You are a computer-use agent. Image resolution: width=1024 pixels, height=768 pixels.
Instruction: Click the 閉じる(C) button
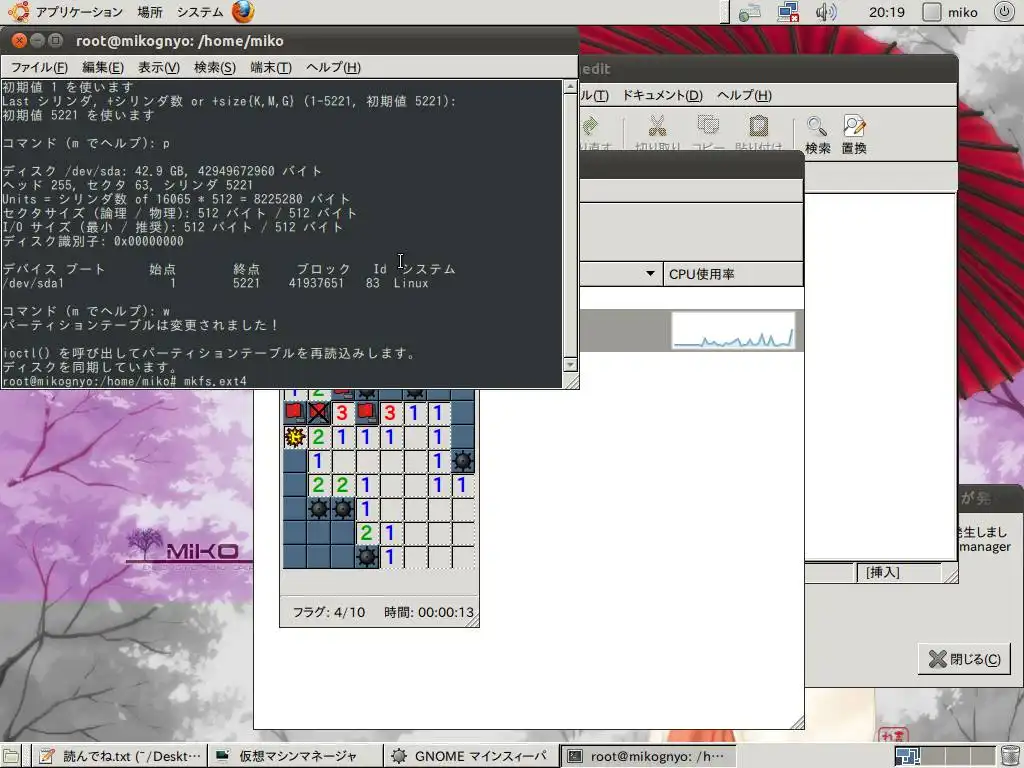(964, 659)
